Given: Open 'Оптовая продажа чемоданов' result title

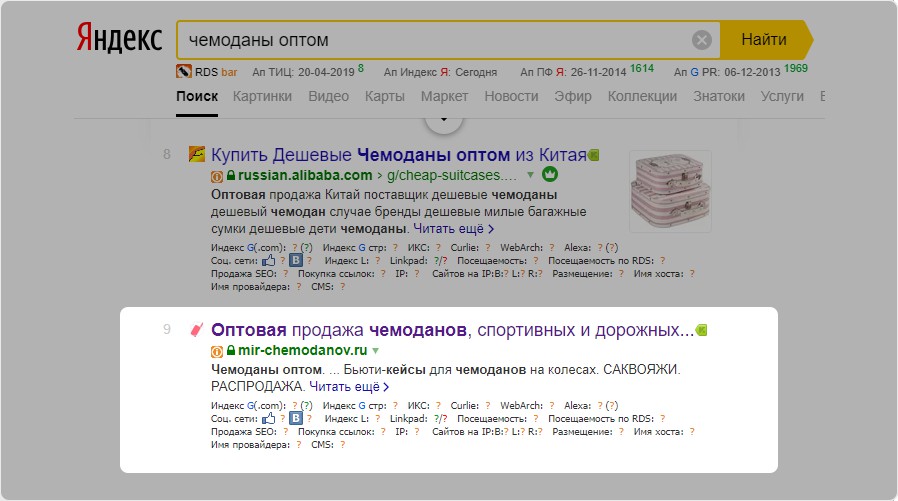Looking at the screenshot, I should click(452, 330).
